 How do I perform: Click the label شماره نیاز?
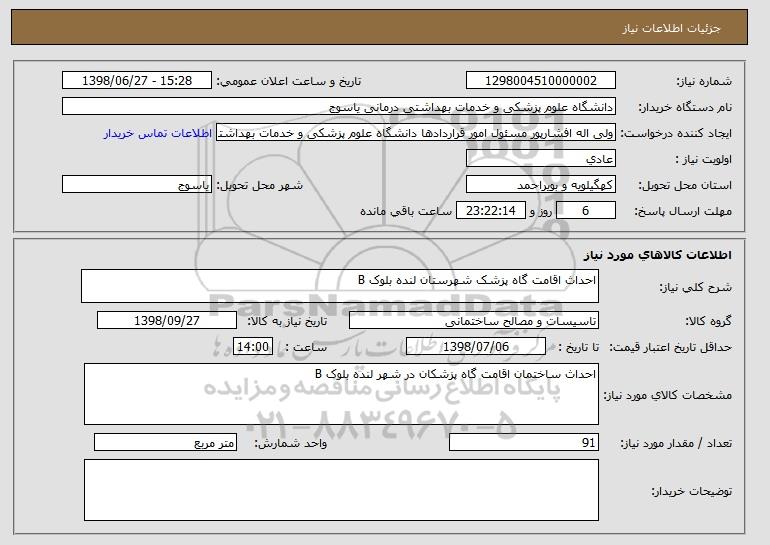click(x=704, y=81)
